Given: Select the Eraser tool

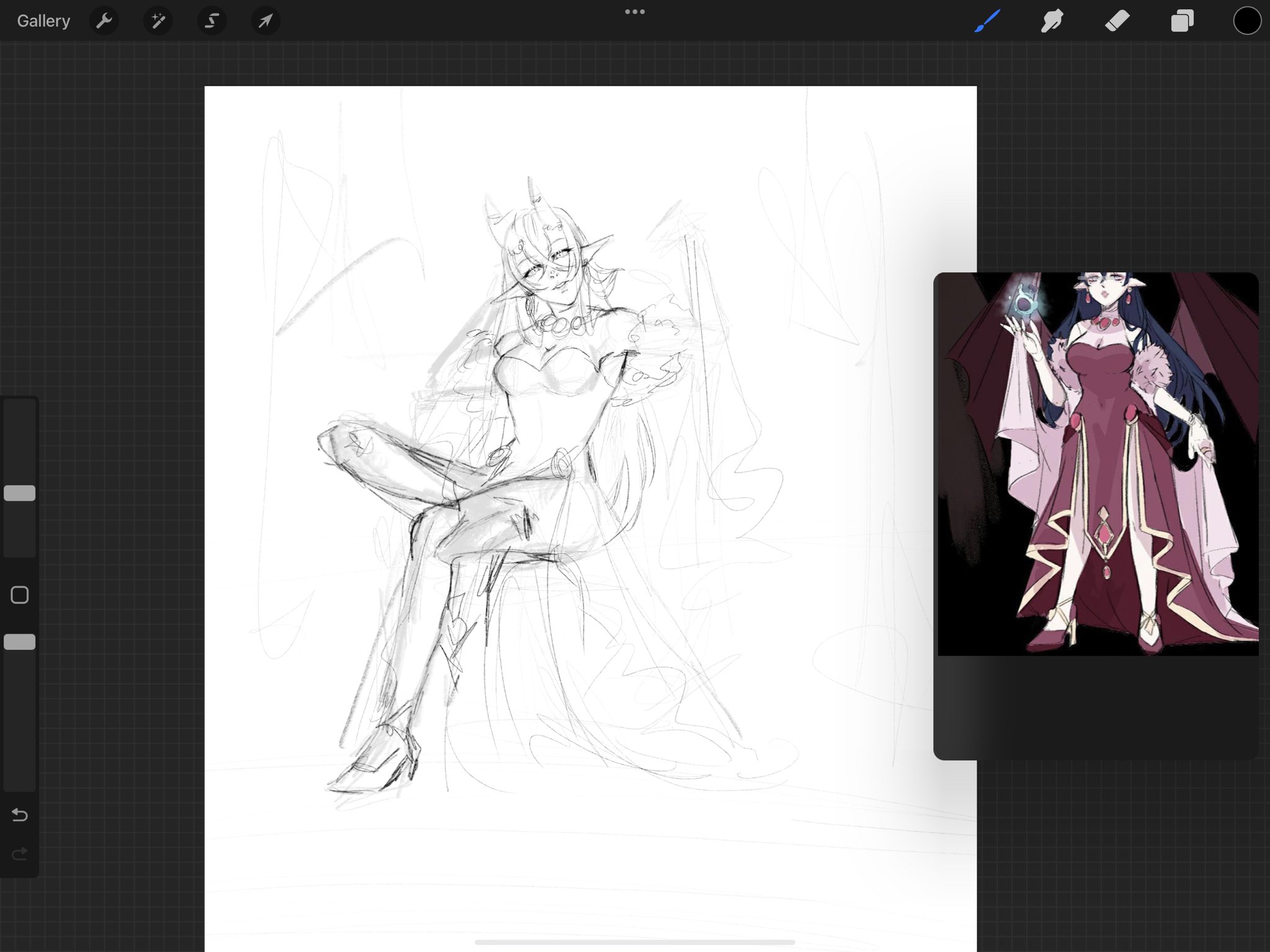Looking at the screenshot, I should (1117, 21).
